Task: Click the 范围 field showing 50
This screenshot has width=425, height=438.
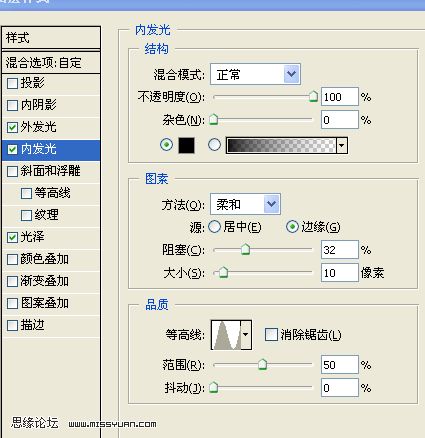Action: (340, 365)
